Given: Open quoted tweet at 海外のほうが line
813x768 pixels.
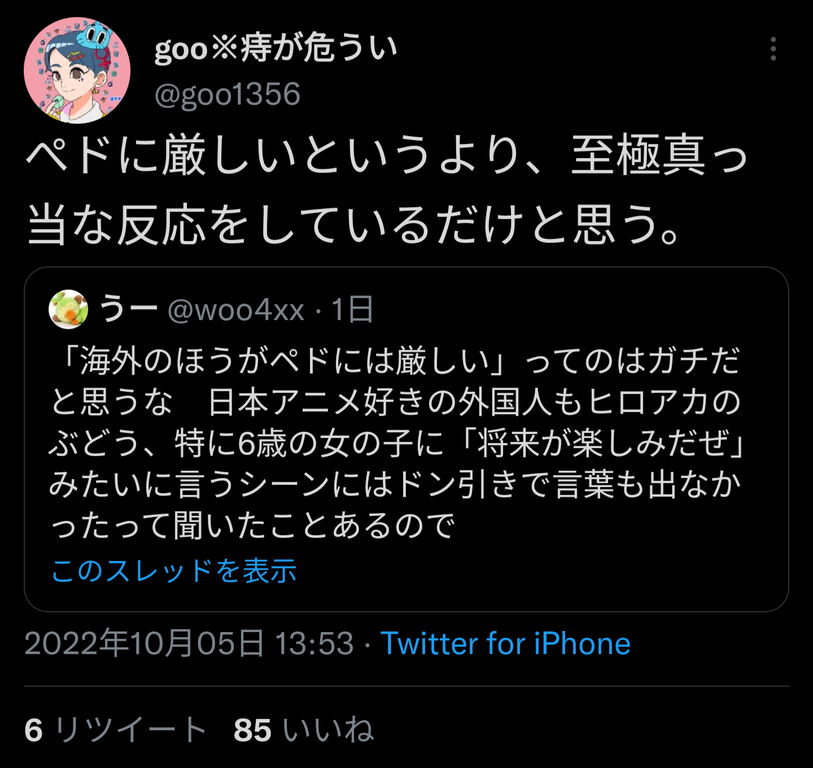Looking at the screenshot, I should (x=396, y=361).
